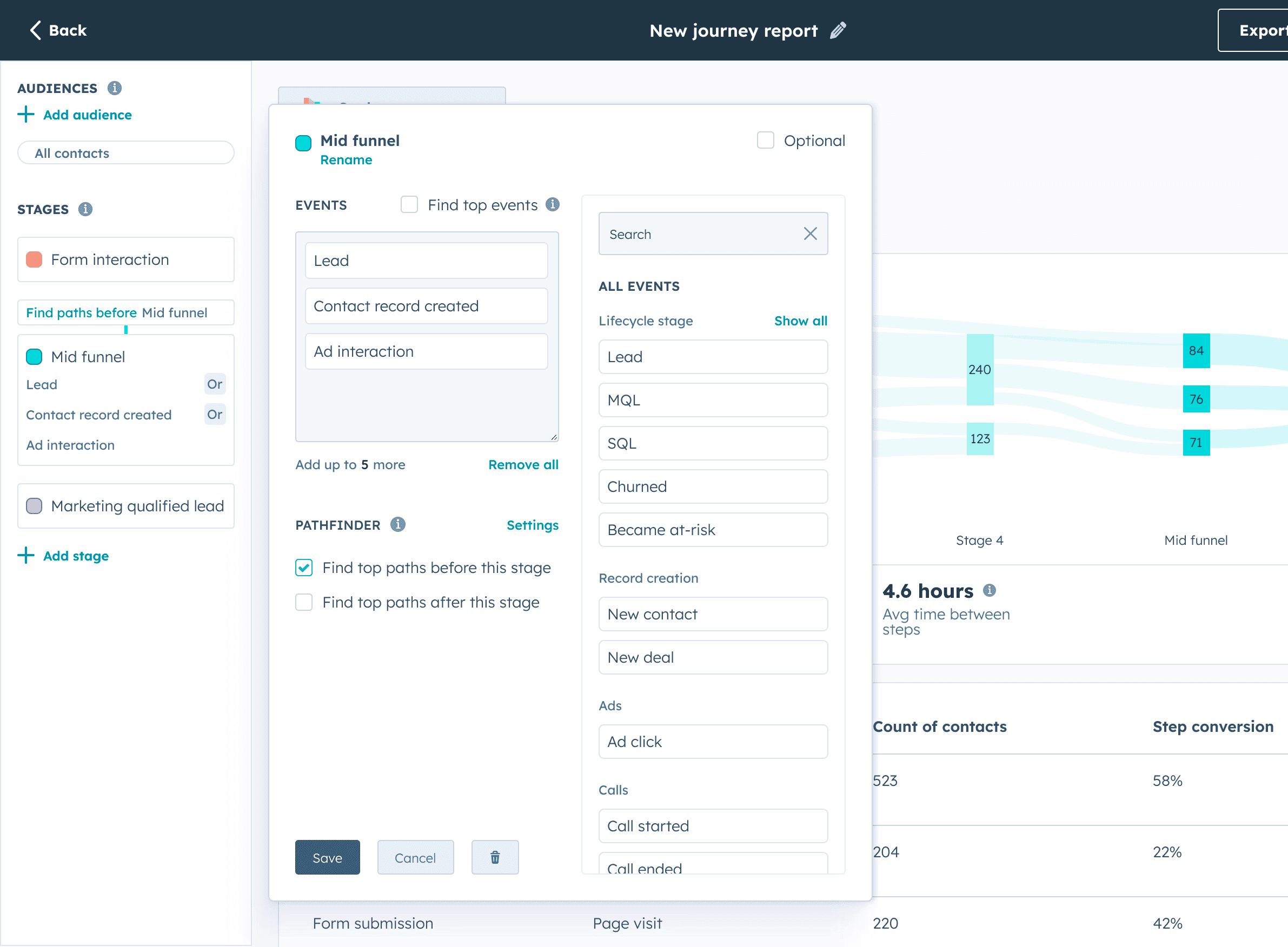This screenshot has width=1288, height=947.
Task: Open the Audiences info icon
Action: [x=114, y=88]
